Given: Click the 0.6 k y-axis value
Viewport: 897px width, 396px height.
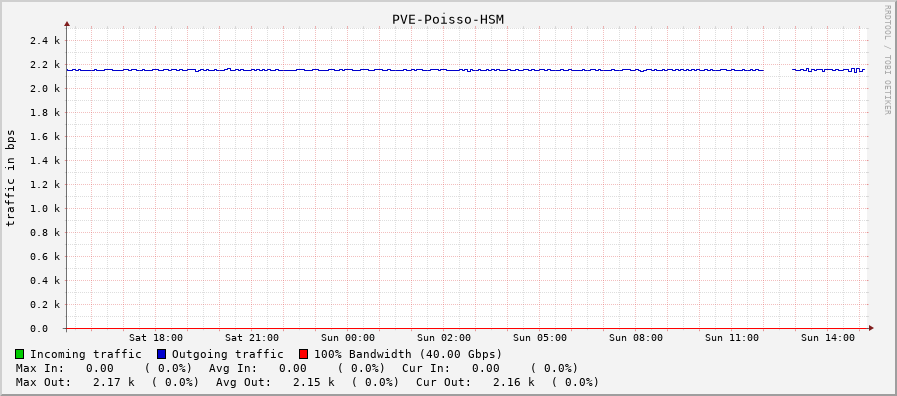Looking at the screenshot, I should pyautogui.click(x=46, y=257).
